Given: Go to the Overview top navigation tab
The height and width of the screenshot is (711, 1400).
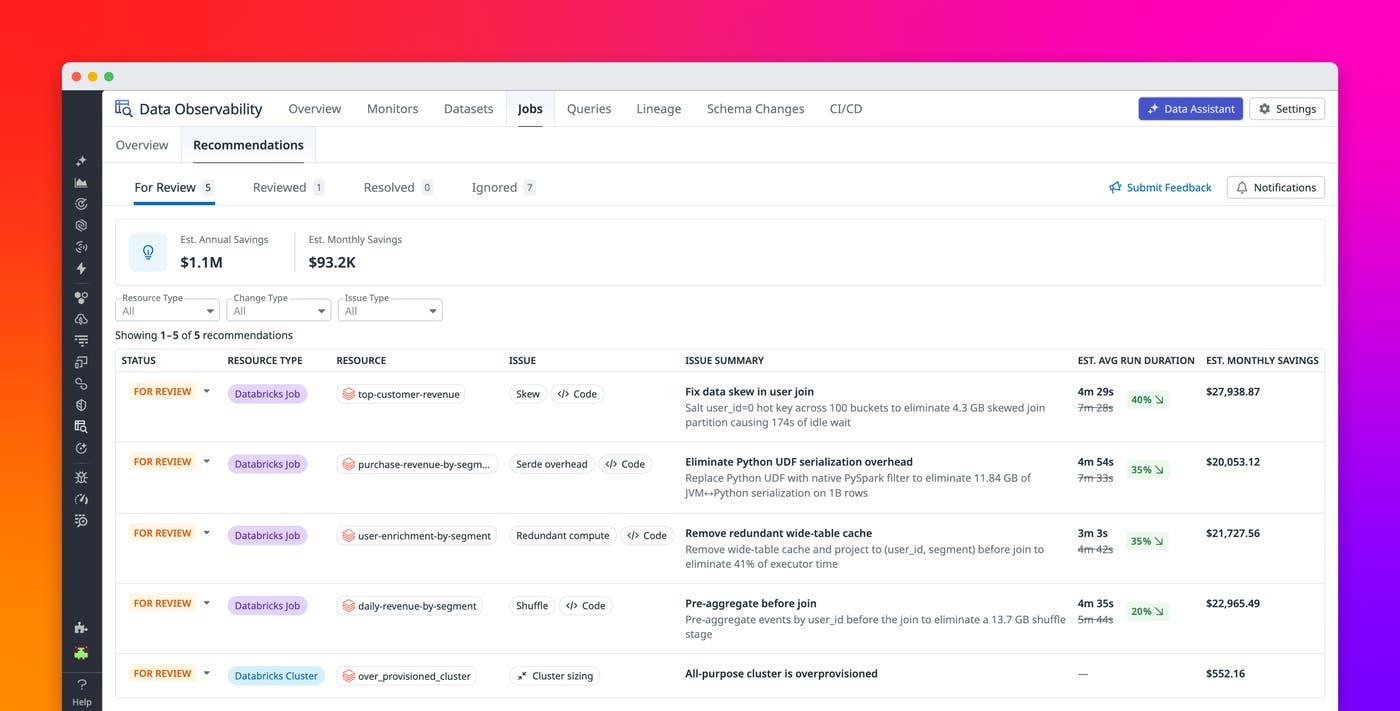Looking at the screenshot, I should [x=315, y=109].
